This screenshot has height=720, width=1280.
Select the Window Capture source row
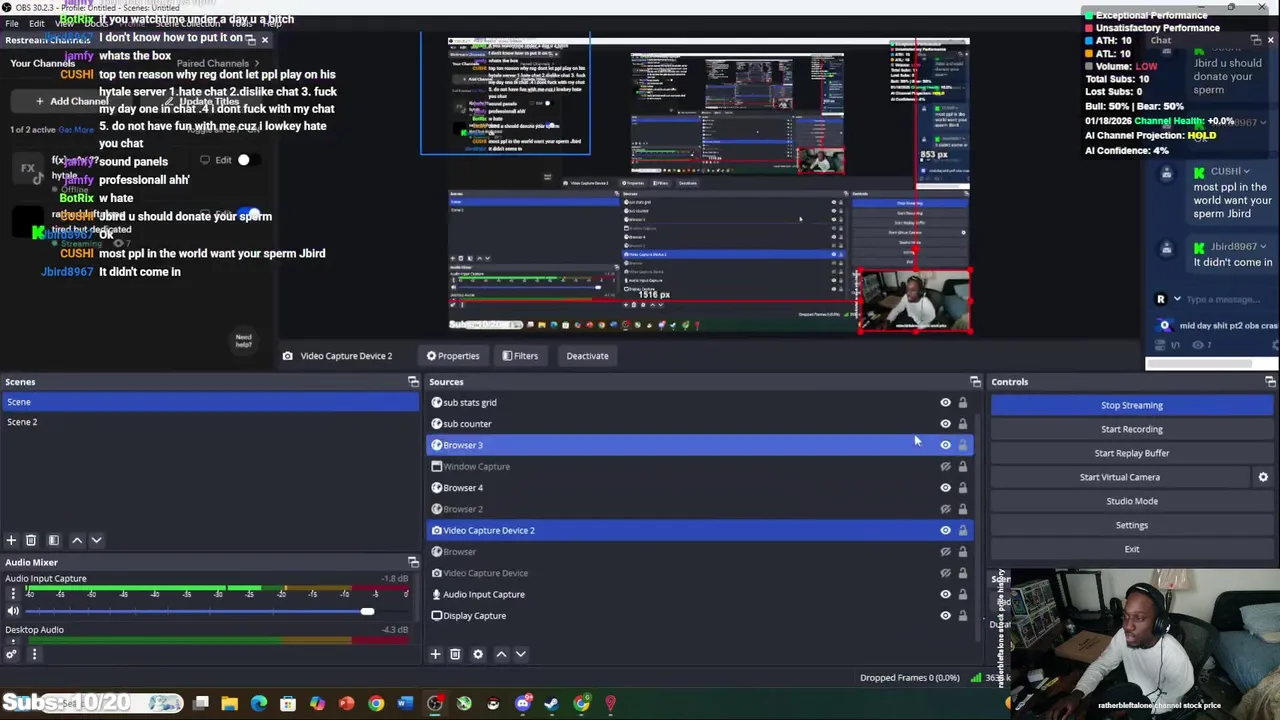click(x=700, y=467)
